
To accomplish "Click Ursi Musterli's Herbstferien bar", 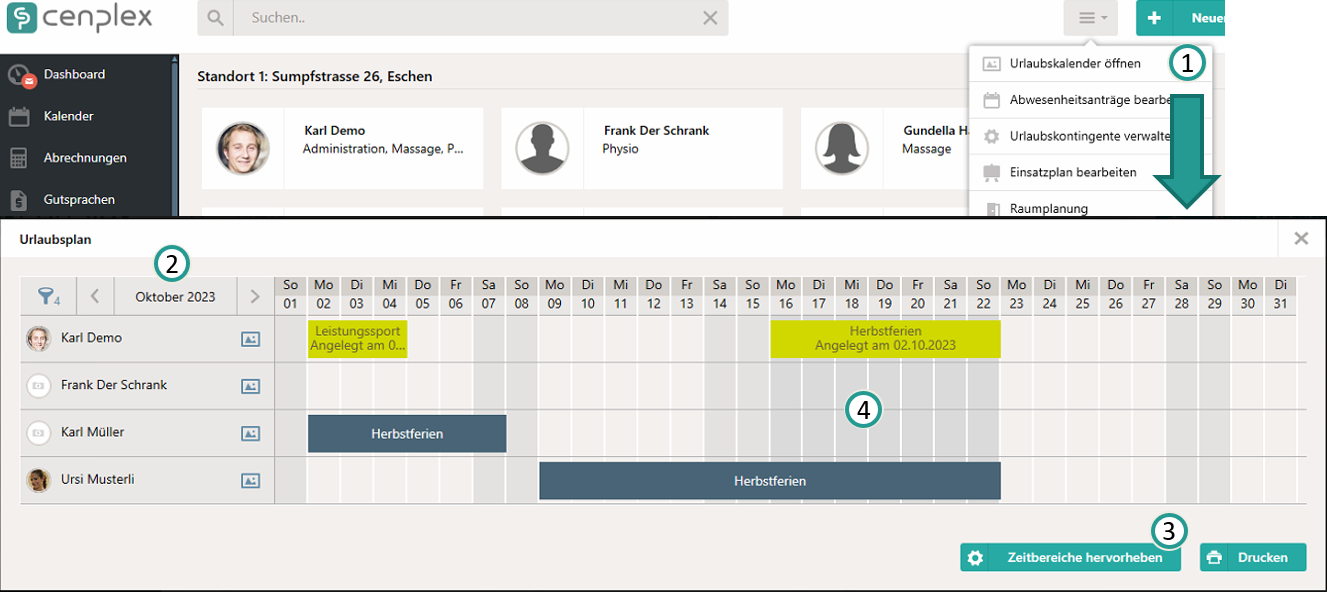I will (769, 481).
